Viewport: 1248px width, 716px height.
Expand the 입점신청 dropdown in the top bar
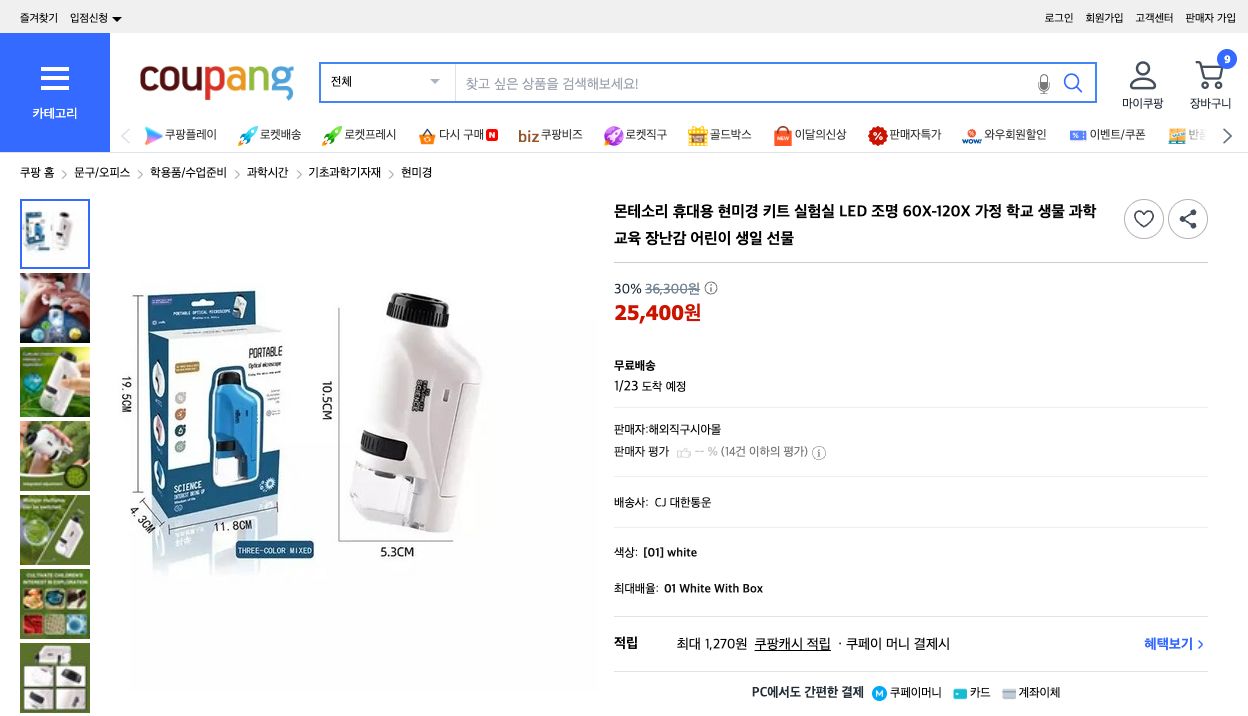coord(91,17)
